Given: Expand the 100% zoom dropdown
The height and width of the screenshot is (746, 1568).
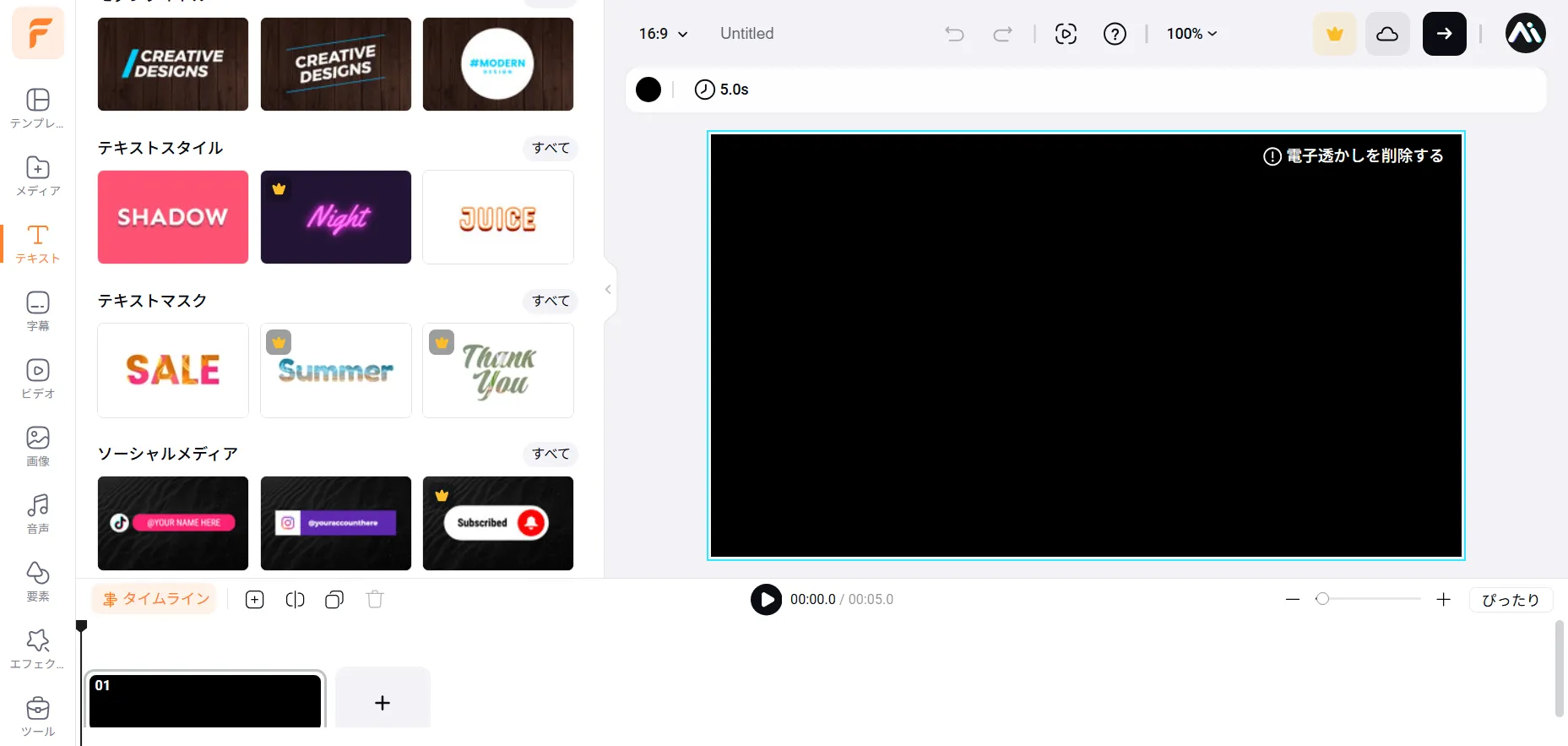Looking at the screenshot, I should (1191, 34).
